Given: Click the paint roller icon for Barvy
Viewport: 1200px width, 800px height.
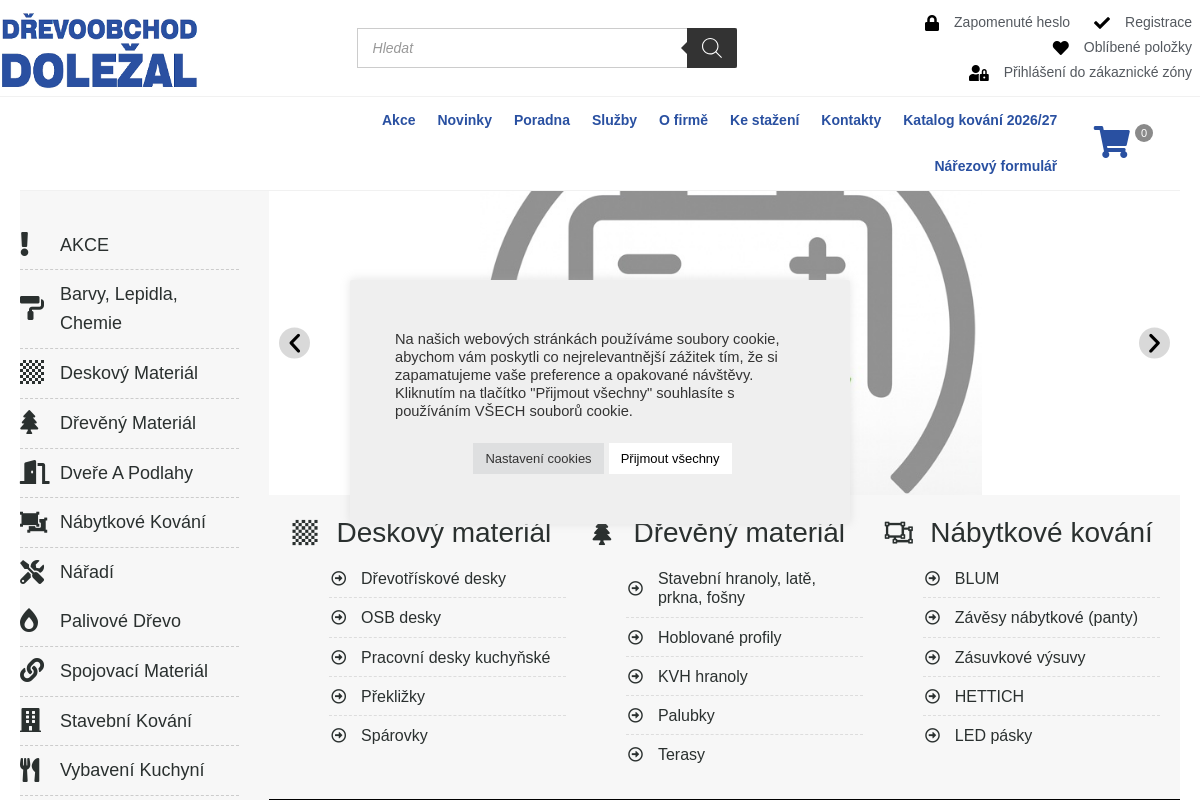Looking at the screenshot, I should tap(32, 308).
